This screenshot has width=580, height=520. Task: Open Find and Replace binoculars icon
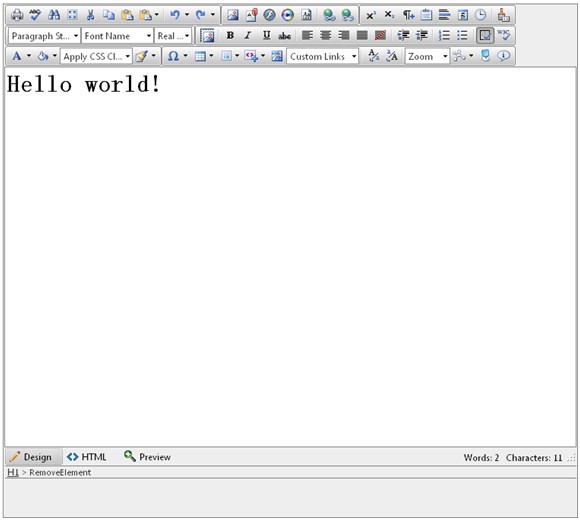tap(54, 15)
